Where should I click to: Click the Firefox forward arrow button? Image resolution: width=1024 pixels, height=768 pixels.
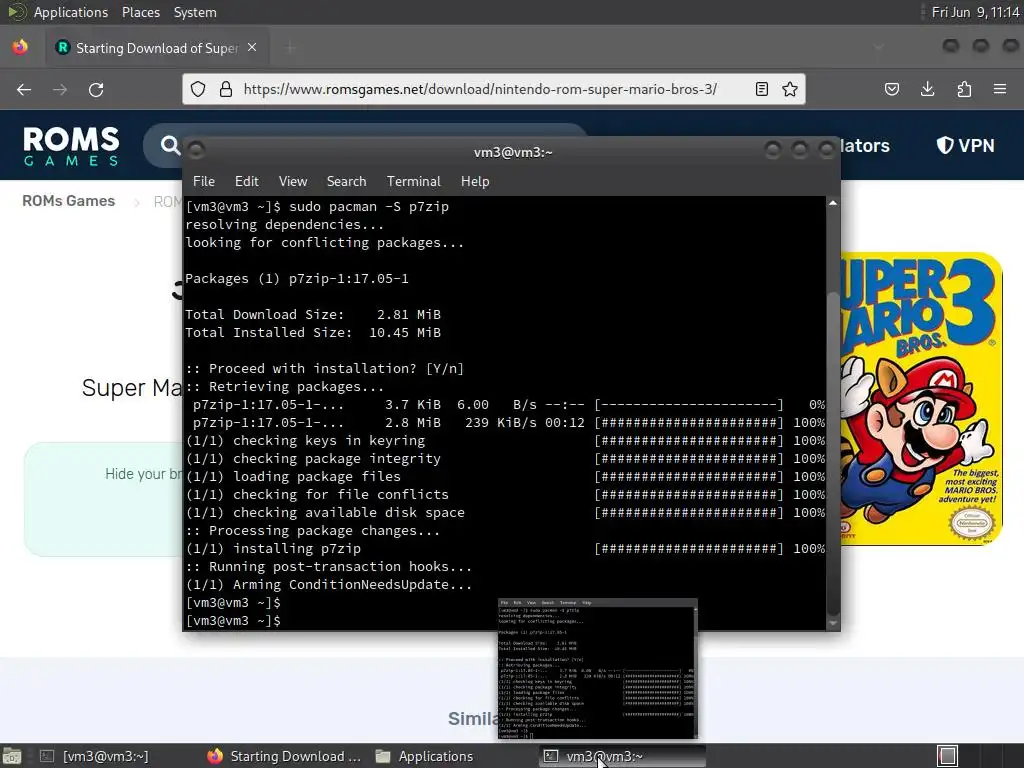(60, 89)
